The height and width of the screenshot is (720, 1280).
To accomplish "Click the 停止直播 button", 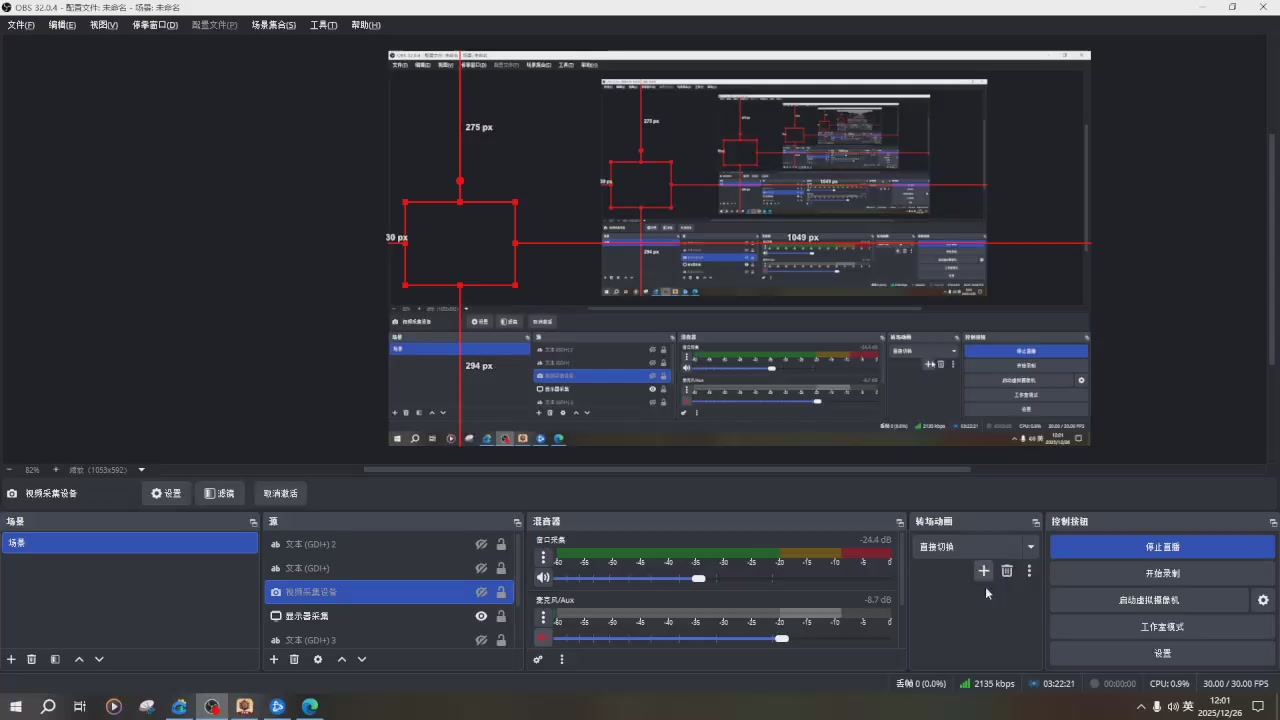I will click(1162, 547).
